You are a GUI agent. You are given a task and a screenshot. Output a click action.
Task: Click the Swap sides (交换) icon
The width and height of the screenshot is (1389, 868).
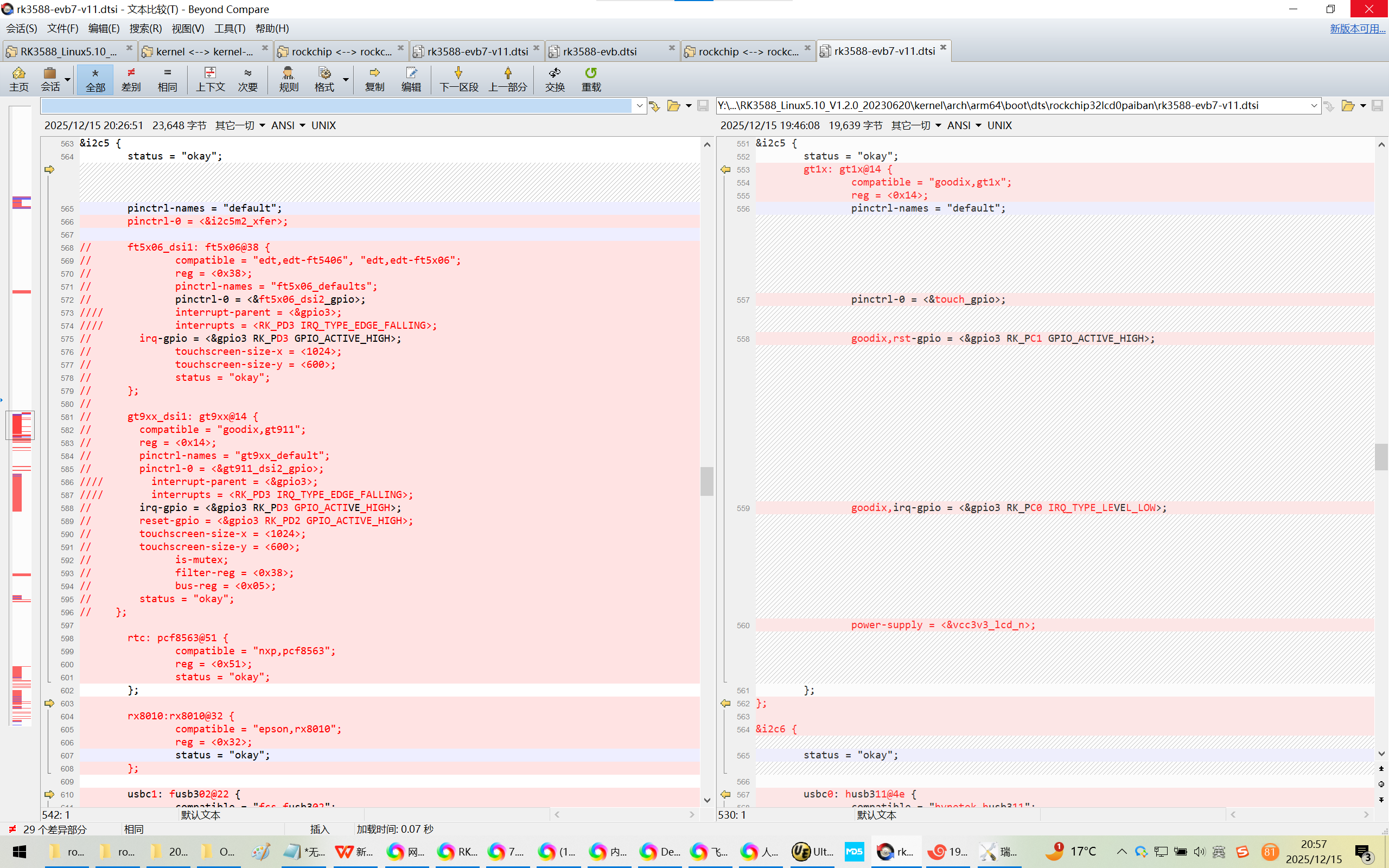(x=555, y=79)
